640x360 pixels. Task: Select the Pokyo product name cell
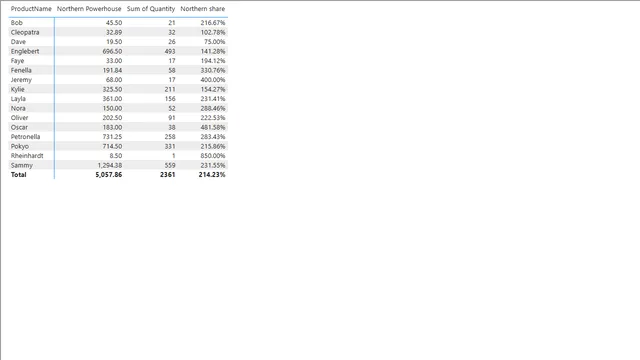pyautogui.click(x=20, y=146)
